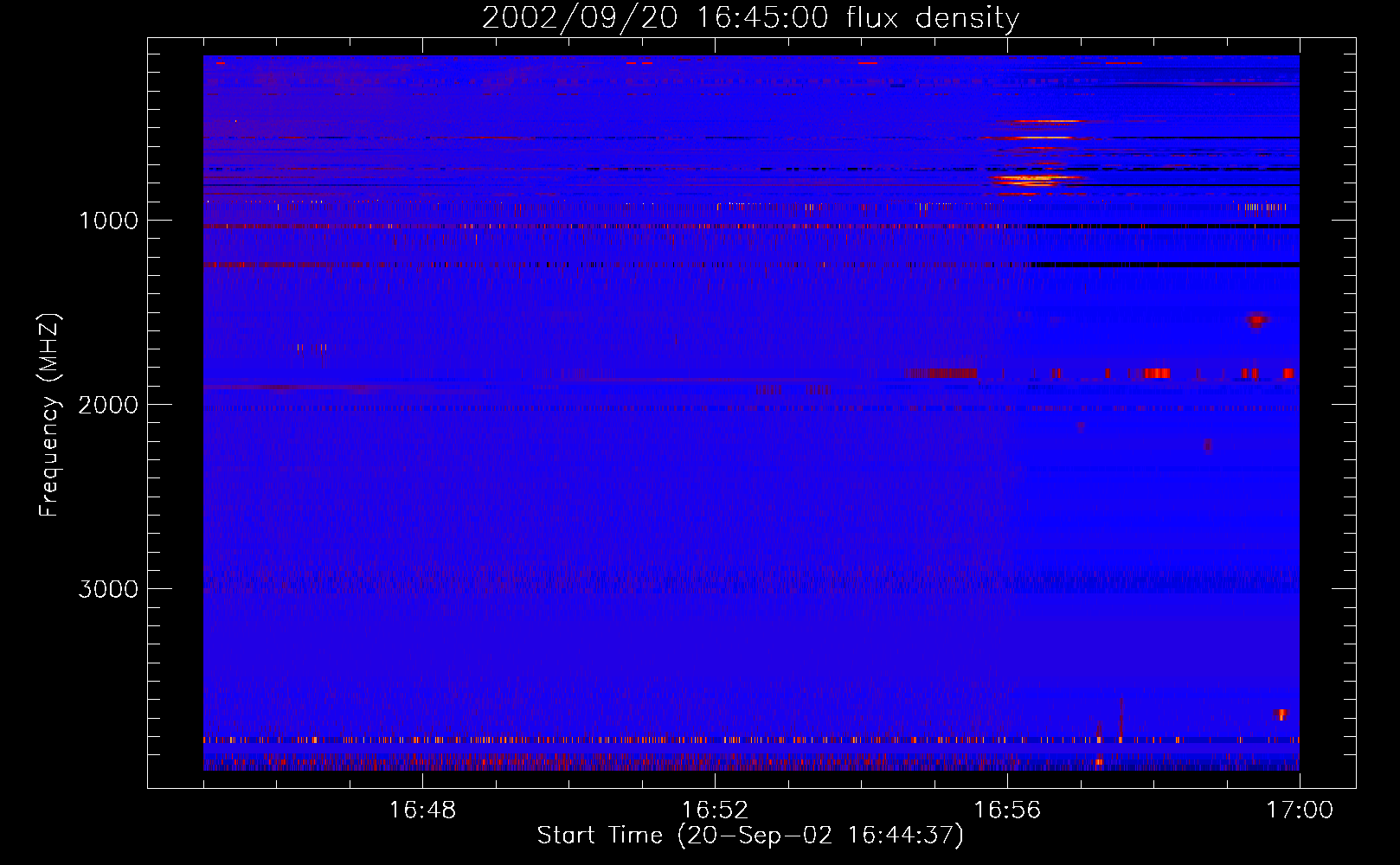Click the plot title '2002/09/20 16:45:00 flux density'
The image size is (1400, 865).
(750, 17)
